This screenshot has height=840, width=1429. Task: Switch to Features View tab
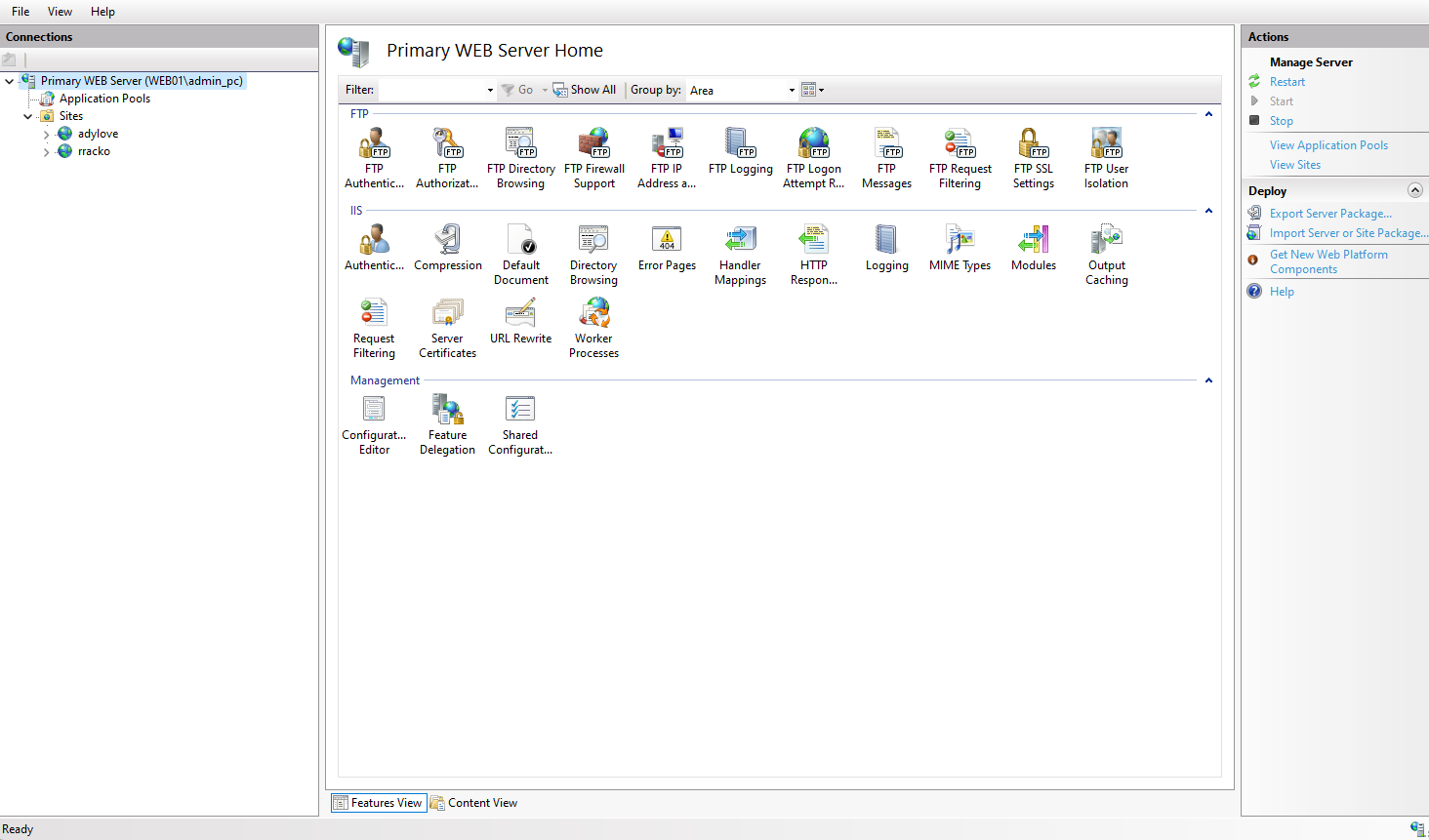[x=379, y=803]
